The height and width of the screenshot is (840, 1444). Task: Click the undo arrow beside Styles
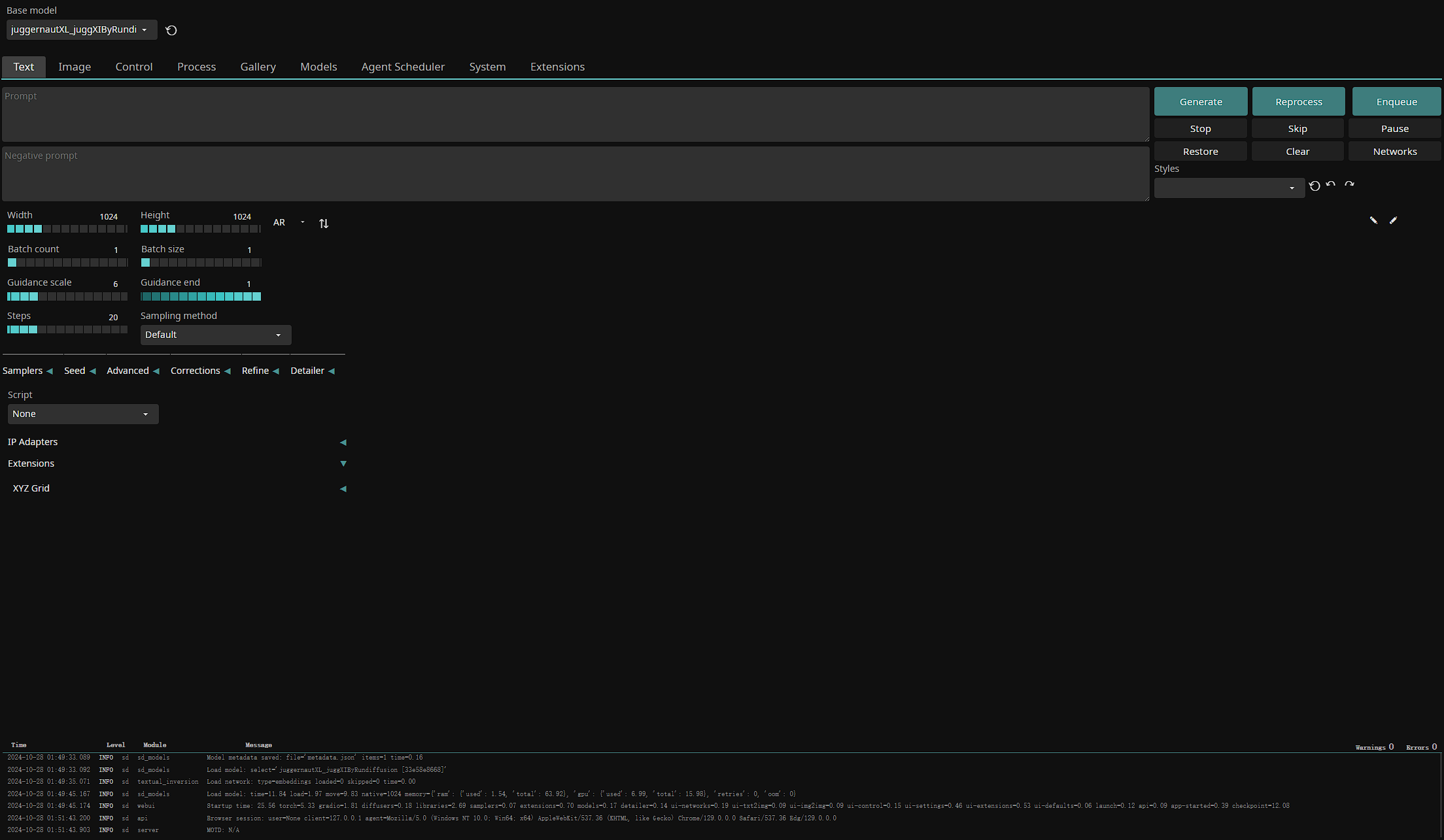pyautogui.click(x=1331, y=185)
